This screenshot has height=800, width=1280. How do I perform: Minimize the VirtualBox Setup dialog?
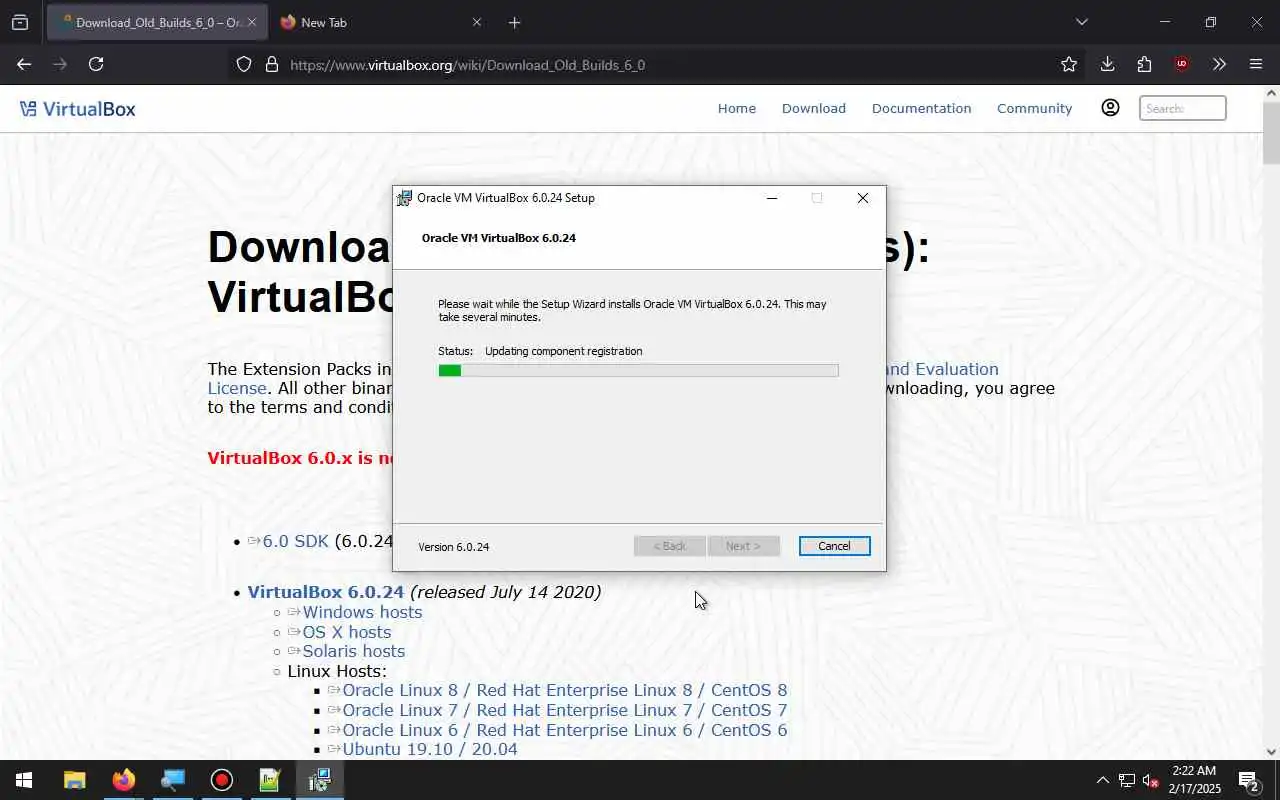771,198
